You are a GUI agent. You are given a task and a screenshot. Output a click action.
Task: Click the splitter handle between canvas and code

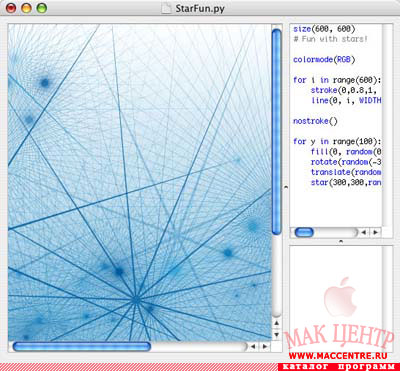pyautogui.click(x=286, y=187)
